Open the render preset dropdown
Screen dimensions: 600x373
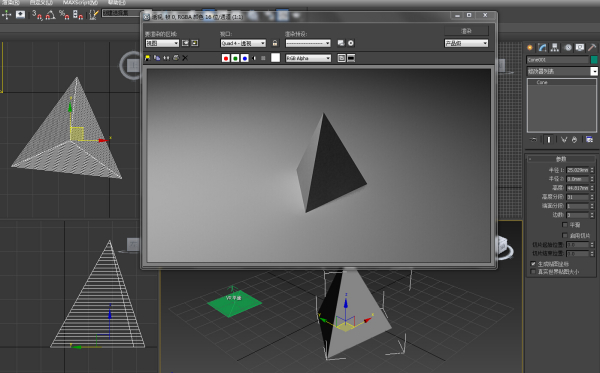point(308,43)
